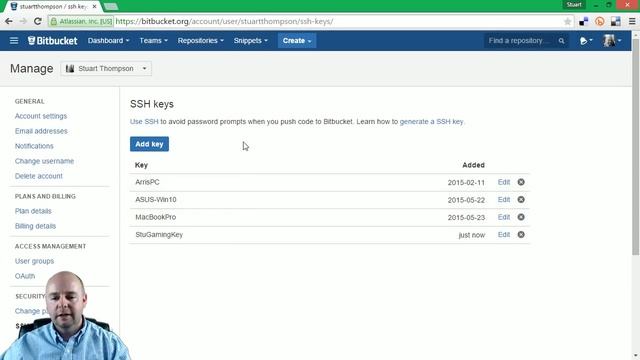The height and width of the screenshot is (360, 640).
Task: Edit the MacBookPro key
Action: pos(504,217)
